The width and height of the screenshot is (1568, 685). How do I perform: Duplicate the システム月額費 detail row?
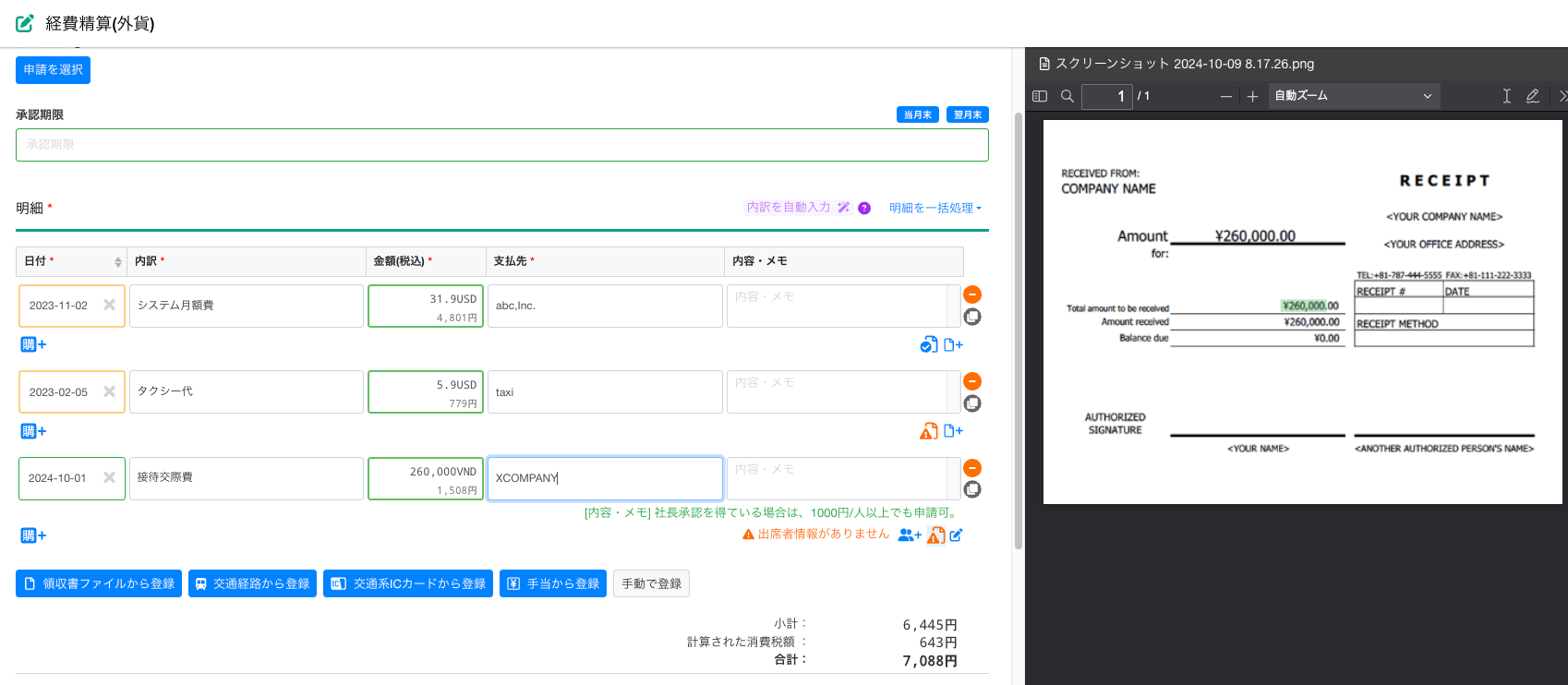tap(972, 317)
